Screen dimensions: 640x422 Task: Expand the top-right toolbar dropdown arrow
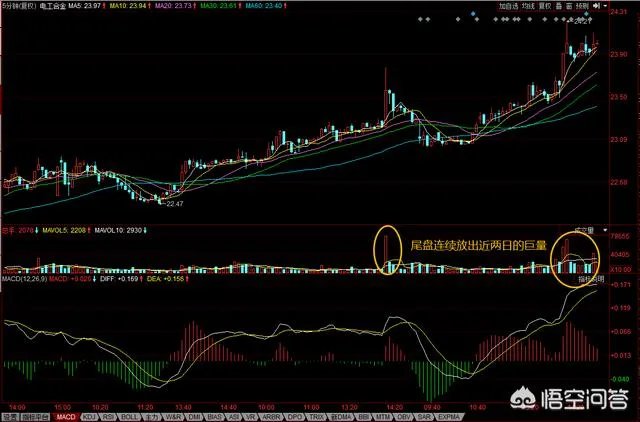click(x=603, y=5)
